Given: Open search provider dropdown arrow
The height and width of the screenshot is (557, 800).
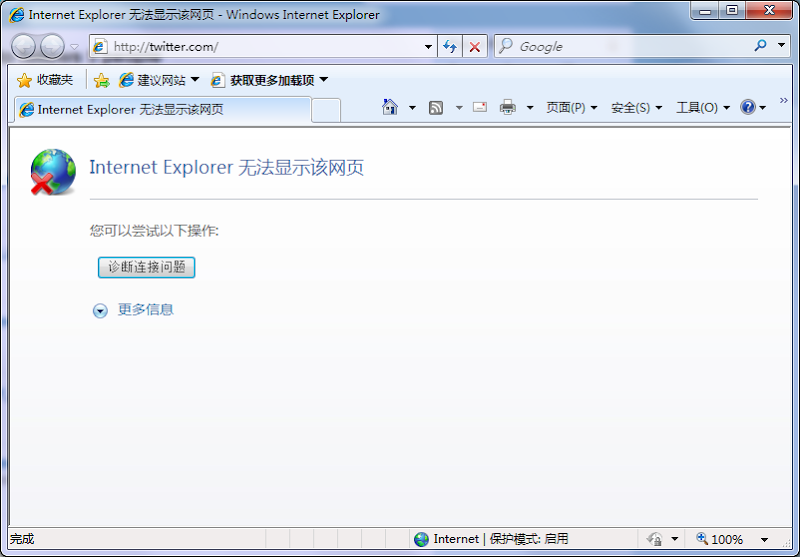Looking at the screenshot, I should coord(781,45).
